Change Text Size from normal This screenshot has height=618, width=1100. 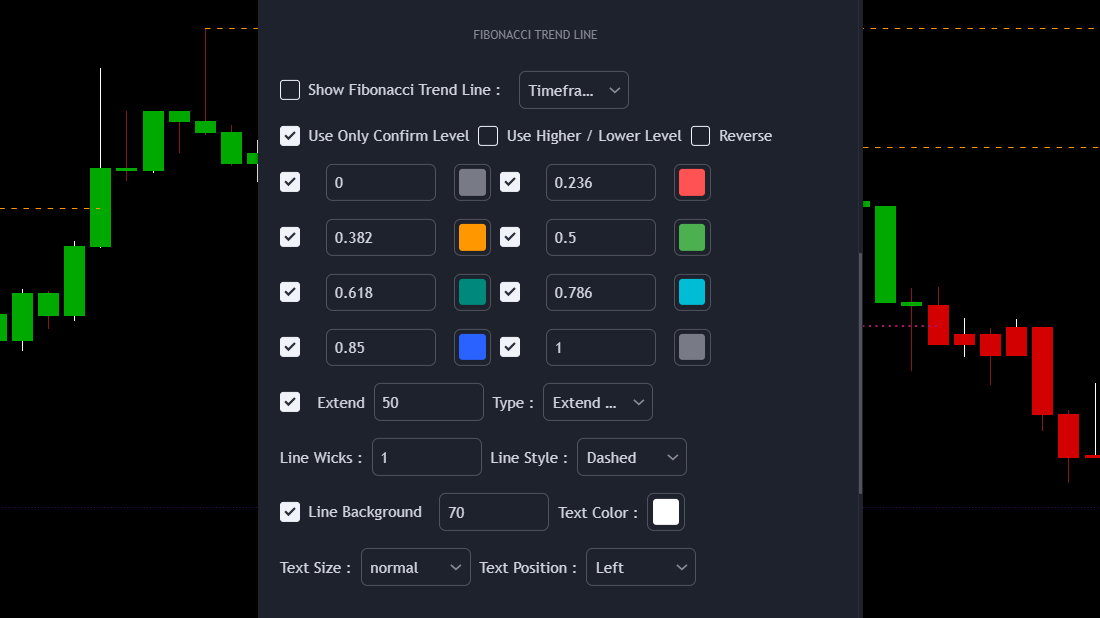click(415, 567)
